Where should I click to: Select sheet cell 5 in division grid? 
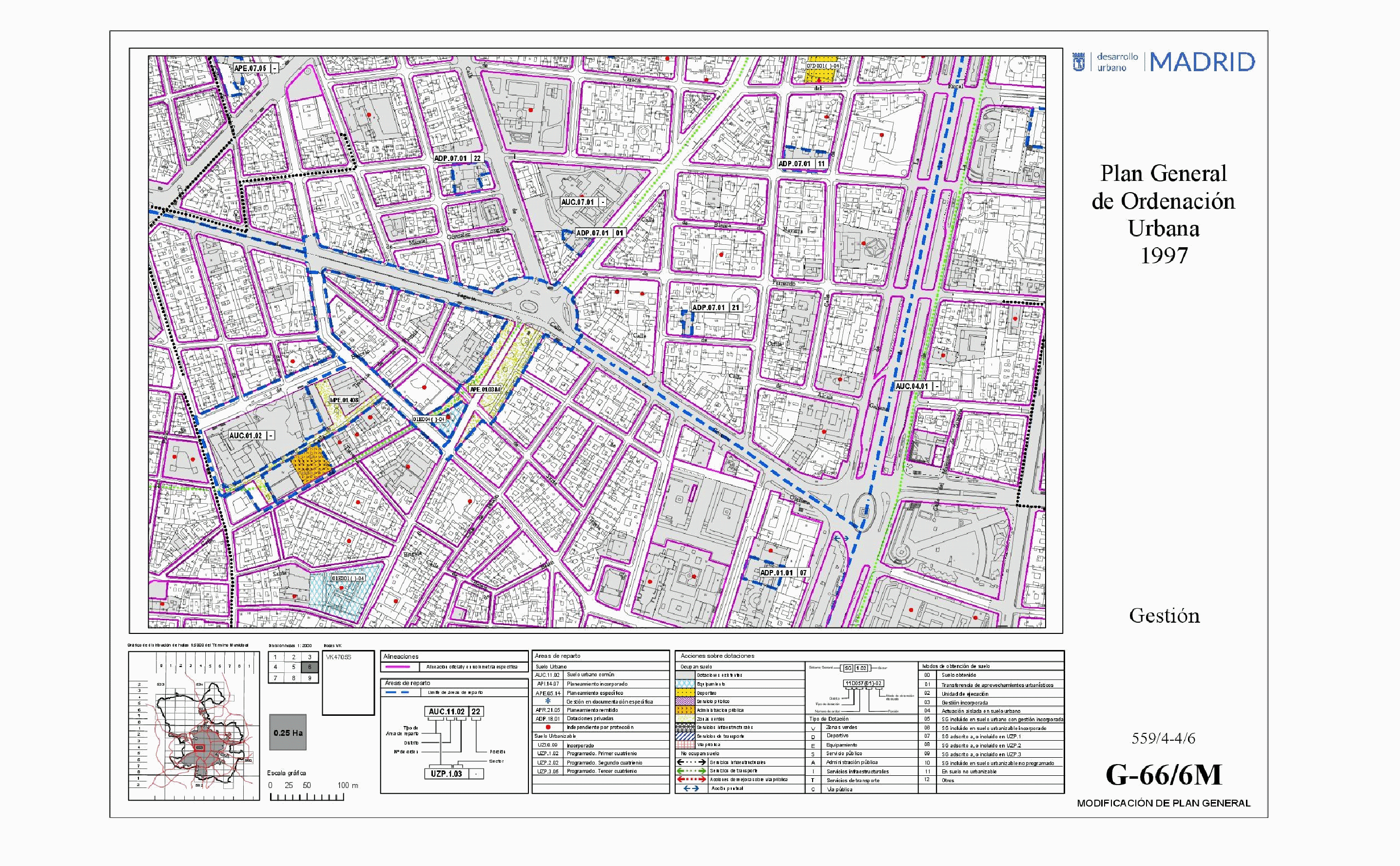294,667
